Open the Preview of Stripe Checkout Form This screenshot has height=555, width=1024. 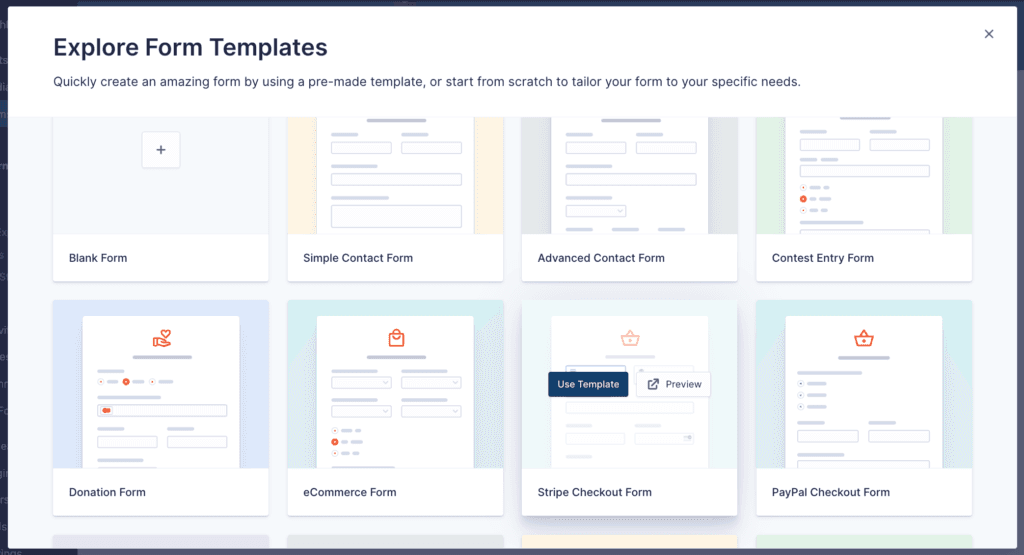coord(673,384)
